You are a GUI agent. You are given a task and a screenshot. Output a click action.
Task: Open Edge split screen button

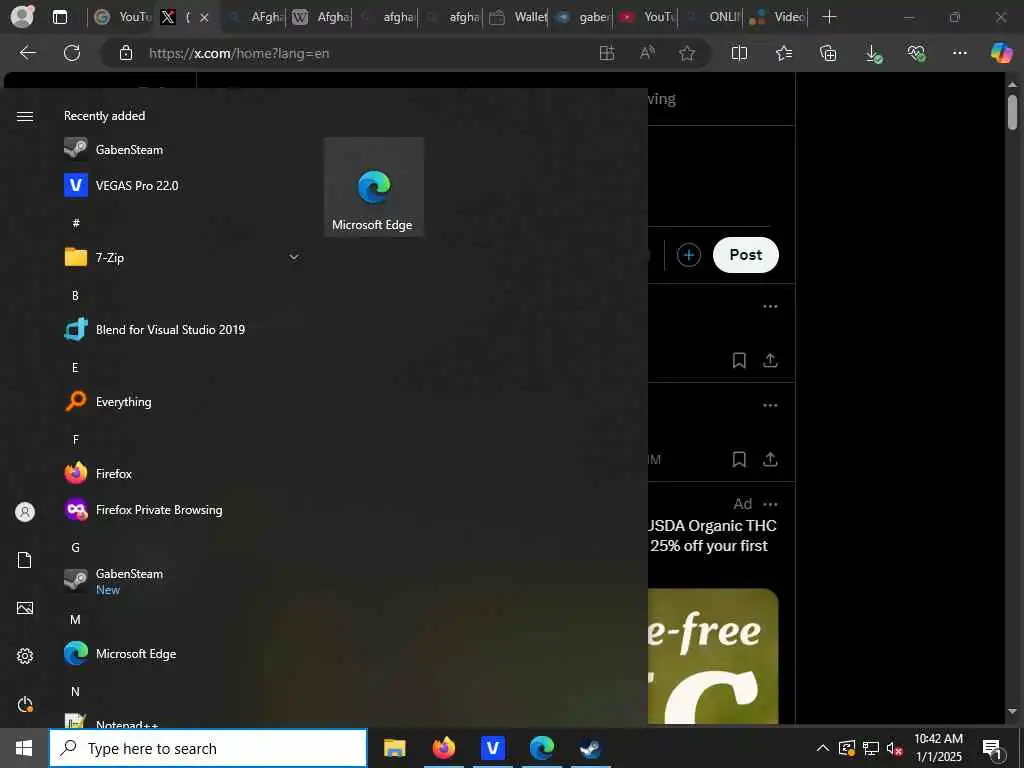(x=739, y=54)
